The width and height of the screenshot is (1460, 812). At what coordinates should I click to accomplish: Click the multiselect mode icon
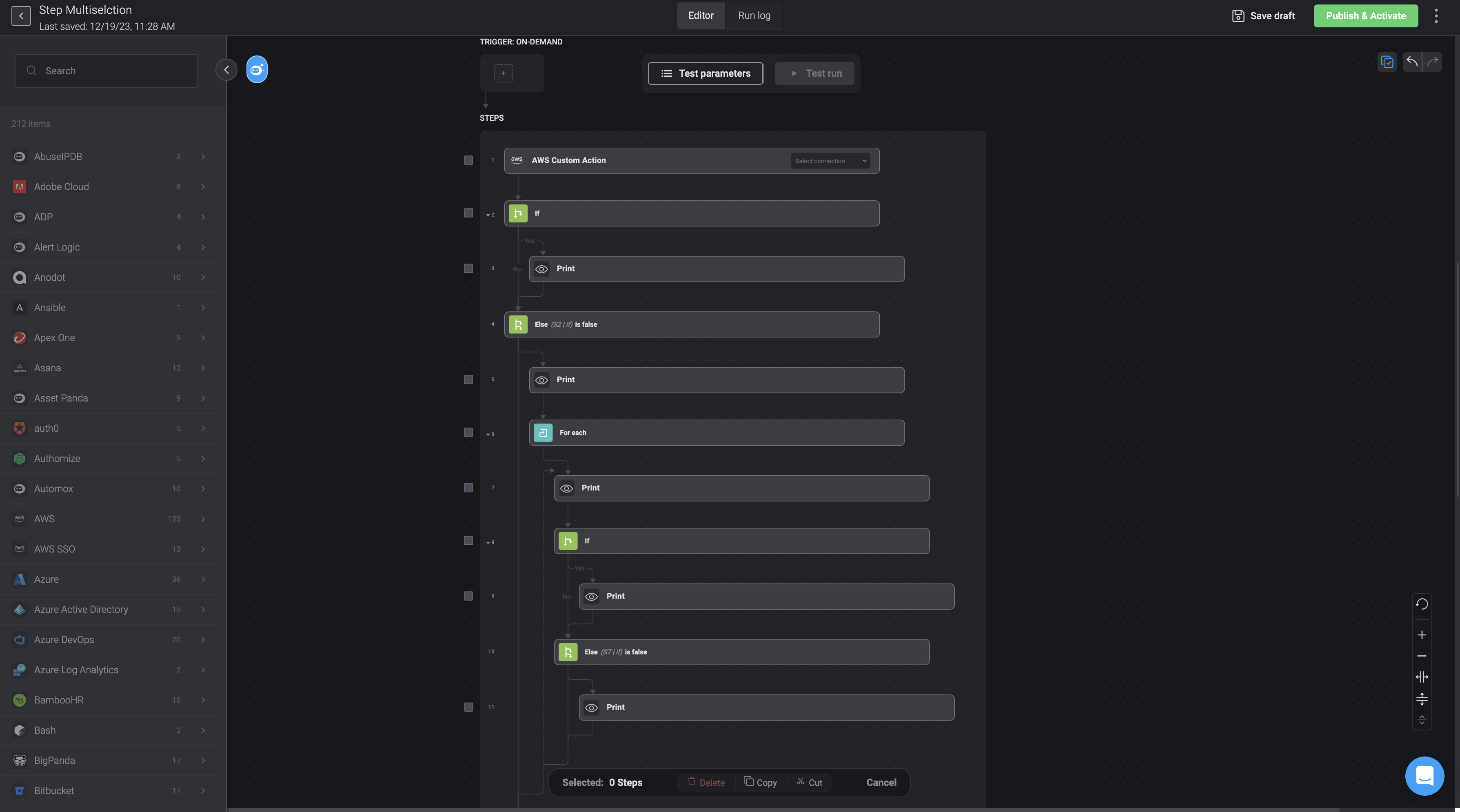1387,62
